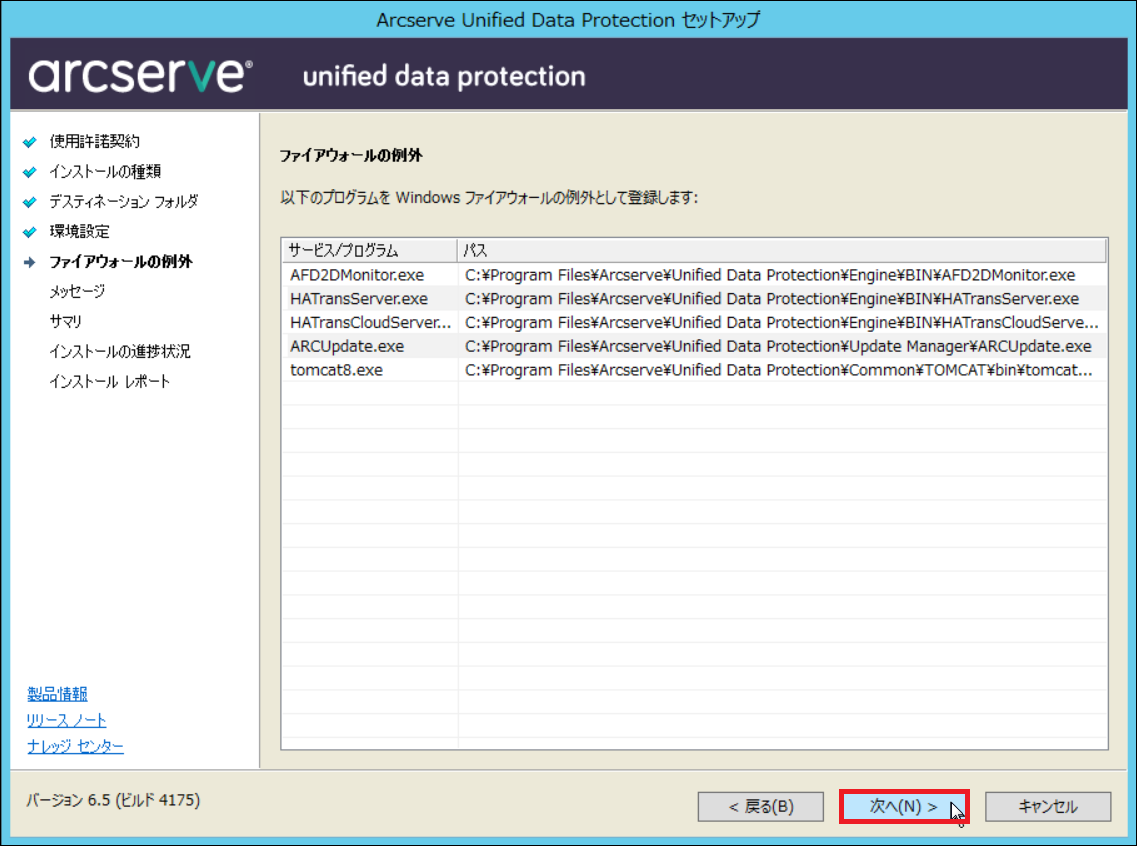Click the 次へ(N) > button
1137x846 pixels.
[x=904, y=806]
